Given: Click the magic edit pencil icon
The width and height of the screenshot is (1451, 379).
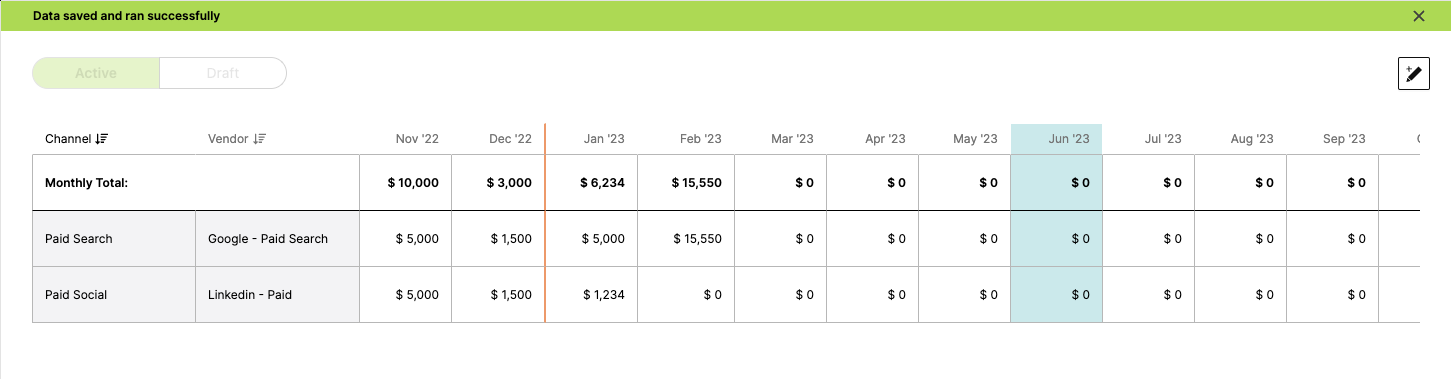Looking at the screenshot, I should tap(1413, 73).
